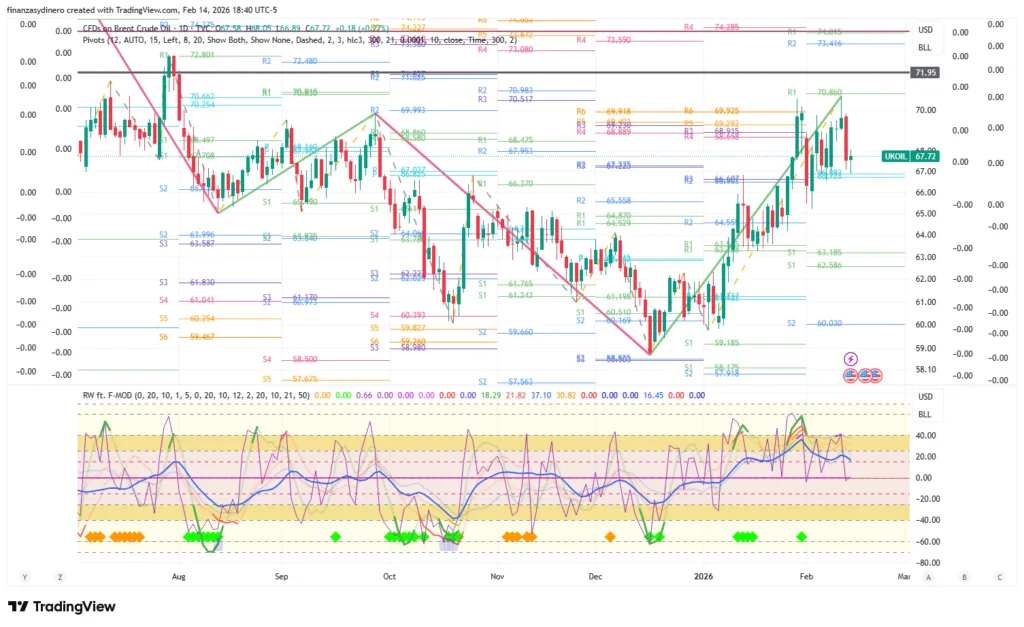Toggle the C scale button
The height and width of the screenshot is (627, 1024).
click(x=999, y=577)
